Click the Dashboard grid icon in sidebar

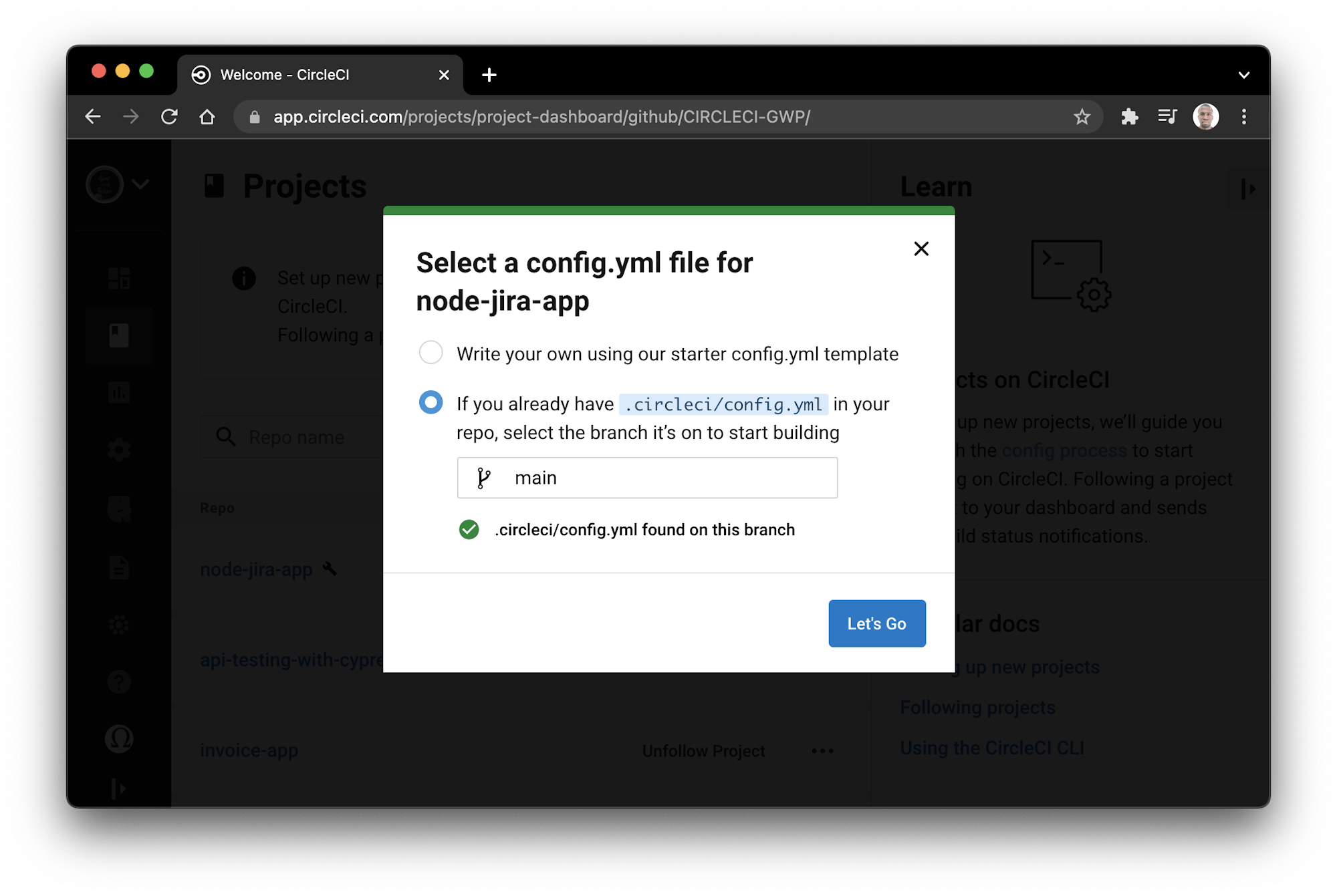[x=119, y=277]
